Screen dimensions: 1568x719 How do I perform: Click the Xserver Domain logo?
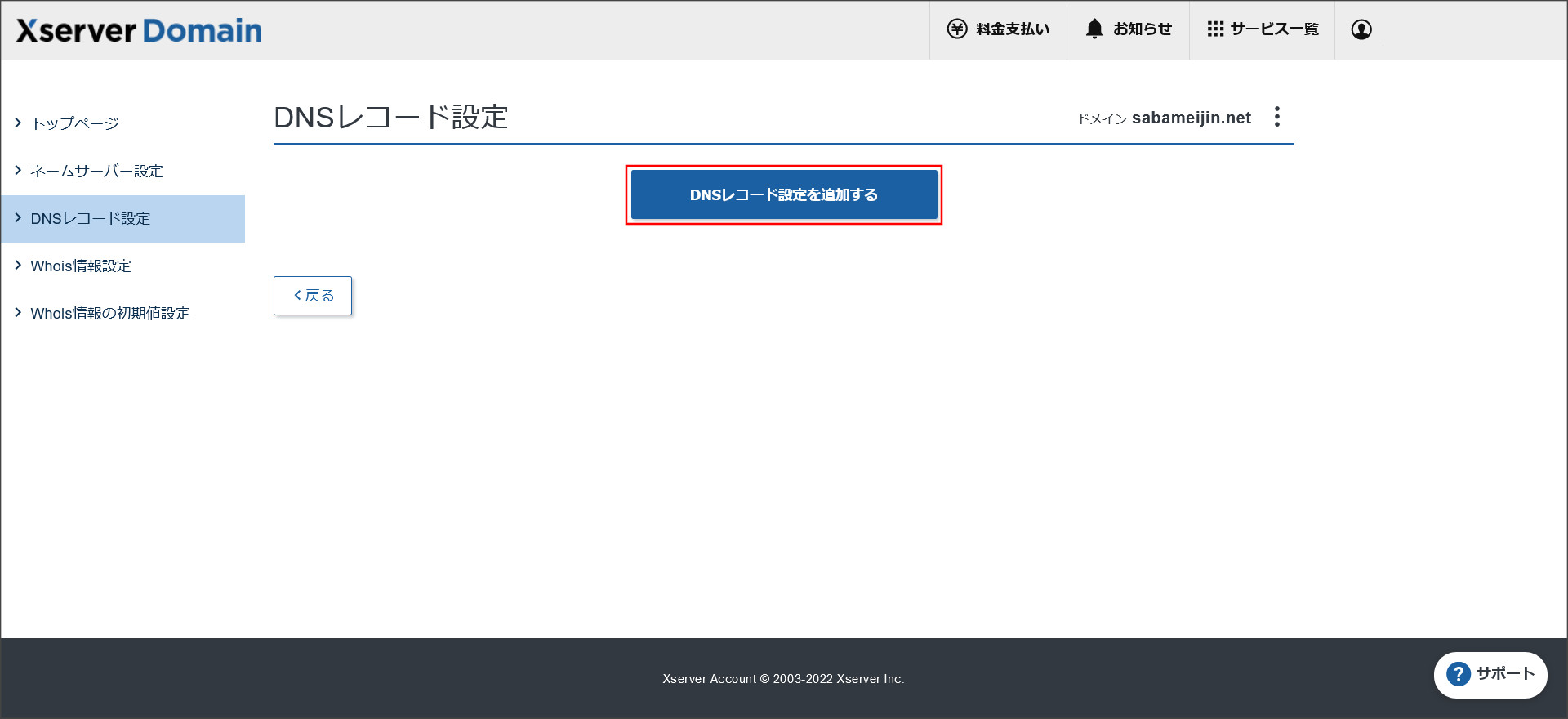coord(139,31)
